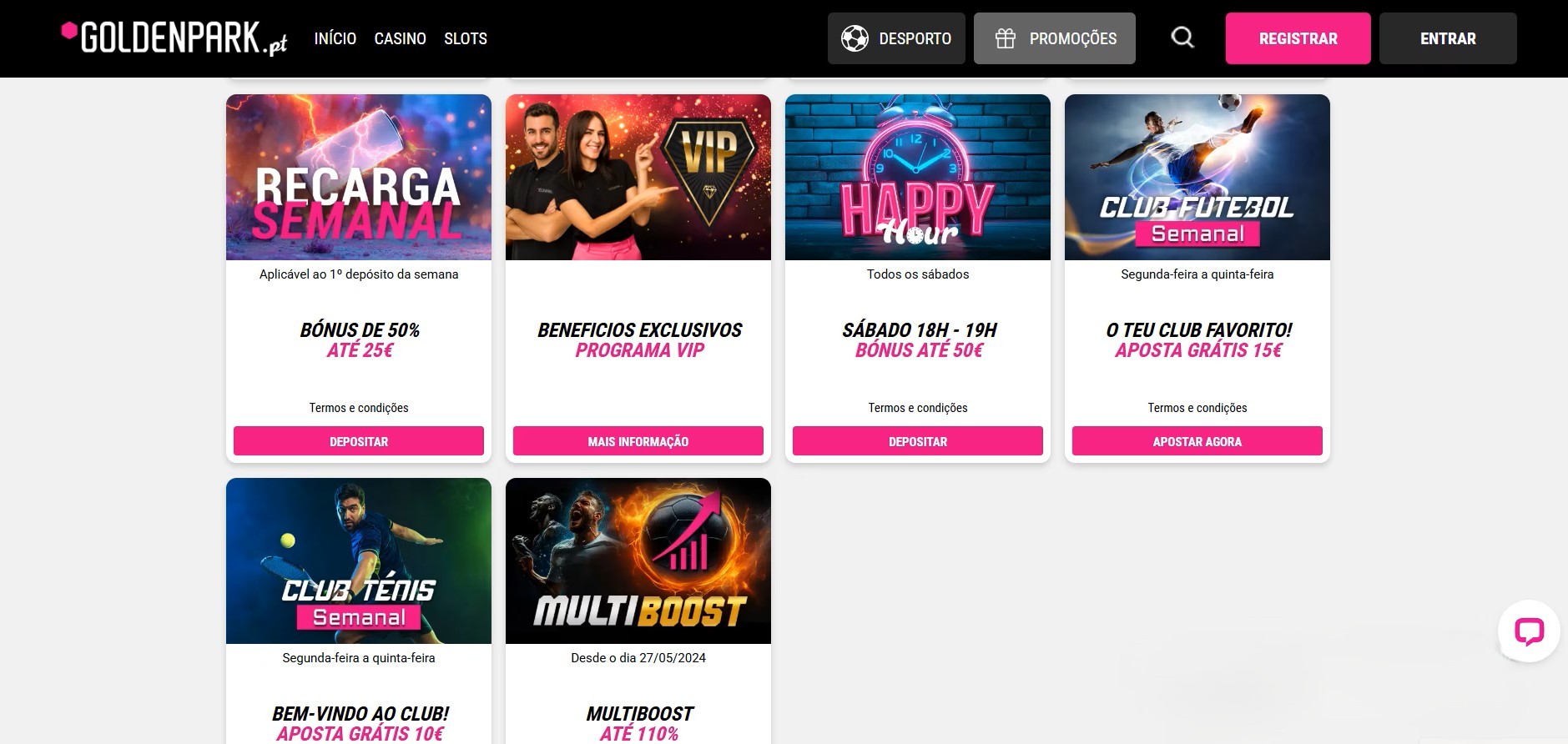Click Apostar Agora for Club Futebol
The width and height of the screenshot is (1568, 744).
(x=1197, y=441)
